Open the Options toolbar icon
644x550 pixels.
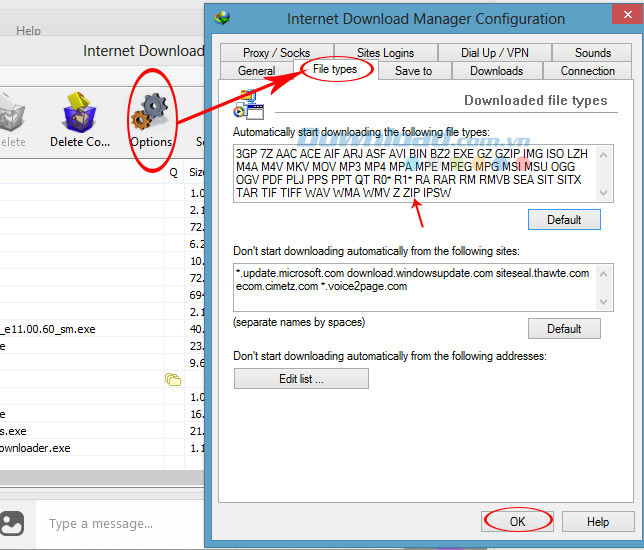pyautogui.click(x=151, y=118)
